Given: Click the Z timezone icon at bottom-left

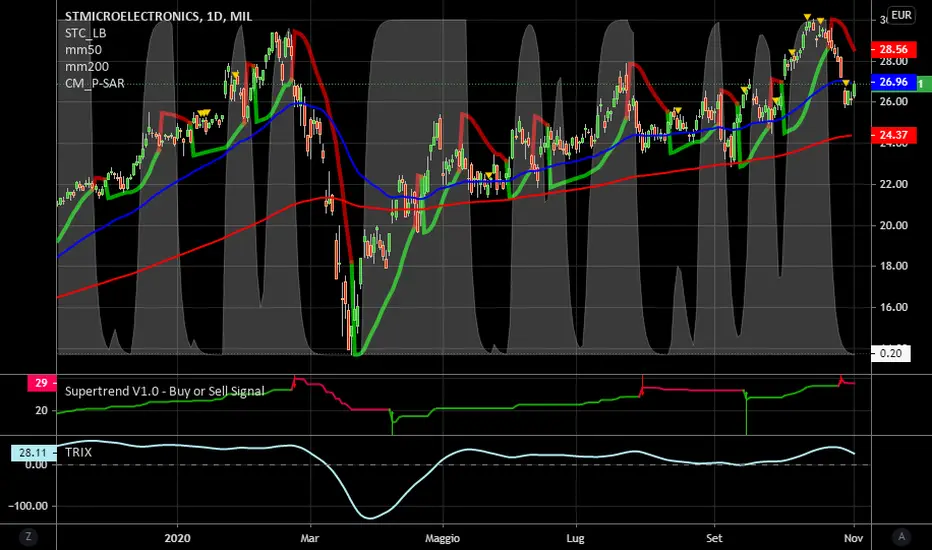Looking at the screenshot, I should (28, 536).
